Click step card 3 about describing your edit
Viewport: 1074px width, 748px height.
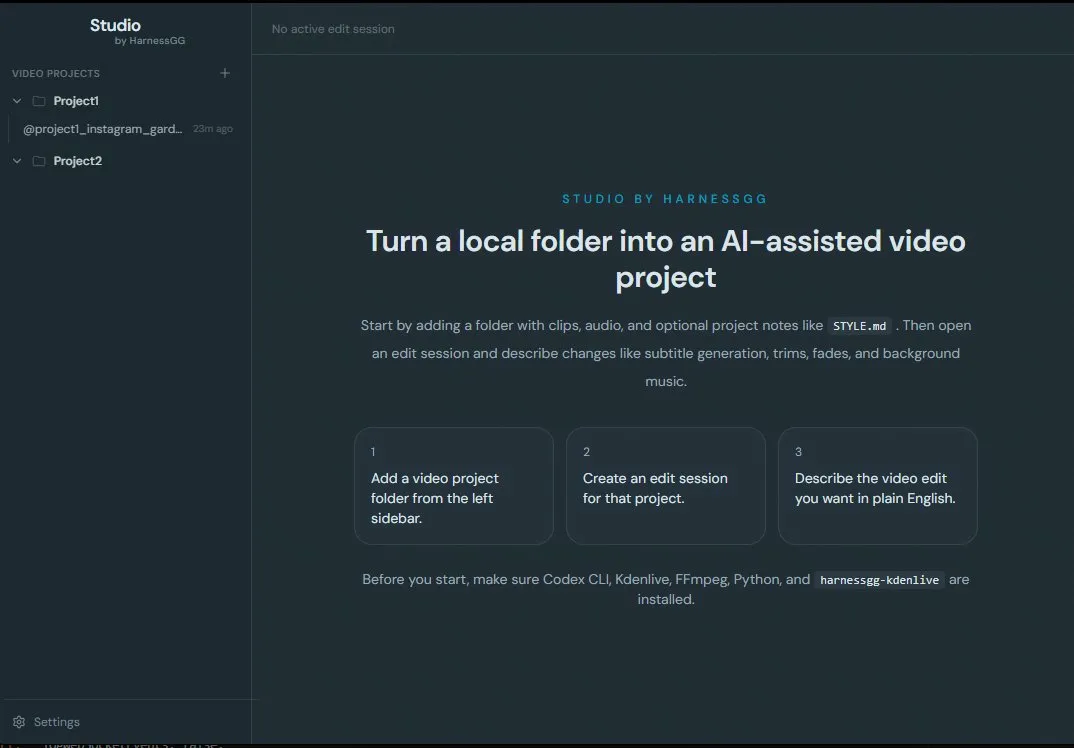coord(877,486)
